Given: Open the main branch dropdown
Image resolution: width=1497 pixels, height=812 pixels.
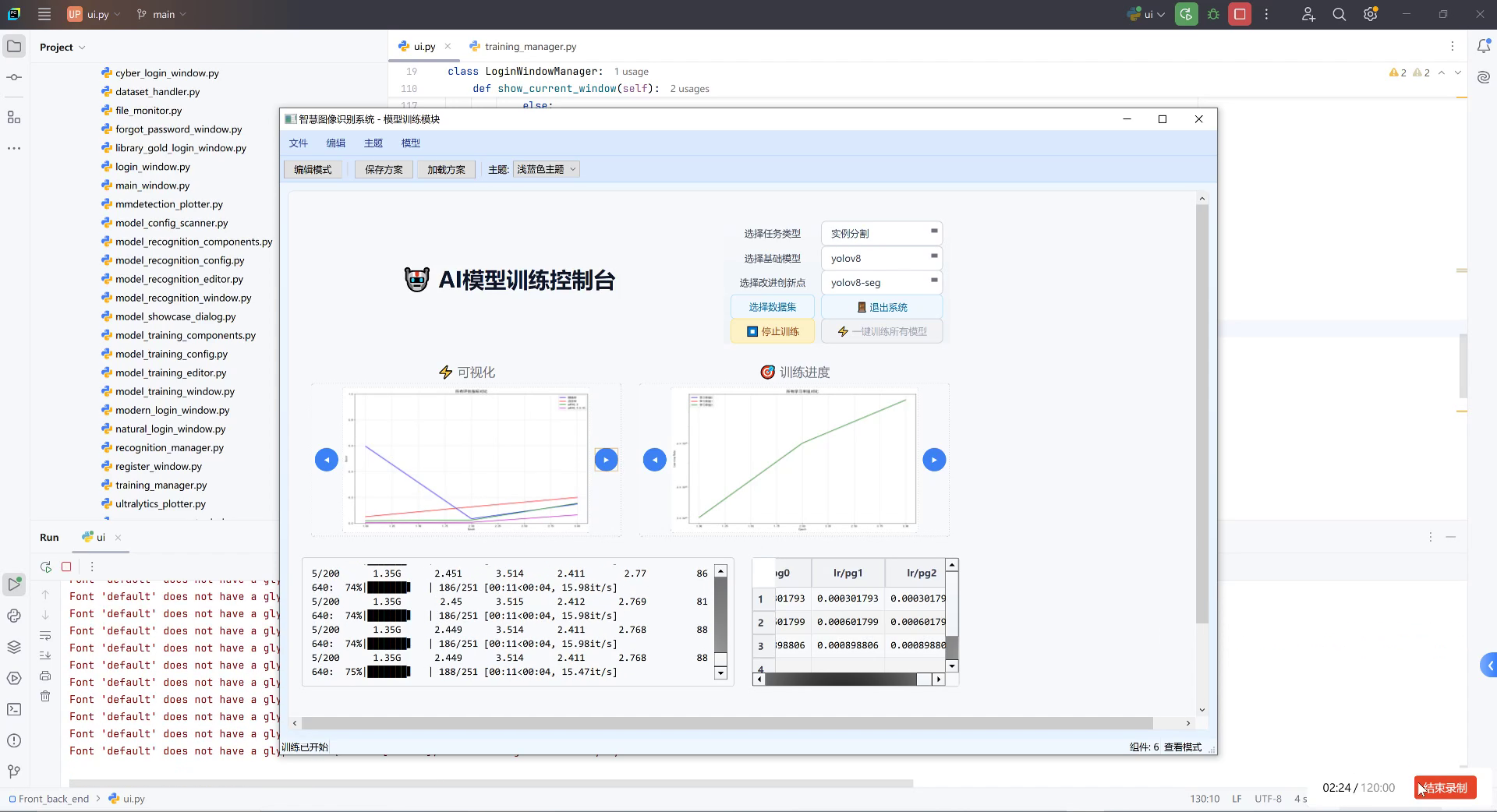Looking at the screenshot, I should pos(161,14).
